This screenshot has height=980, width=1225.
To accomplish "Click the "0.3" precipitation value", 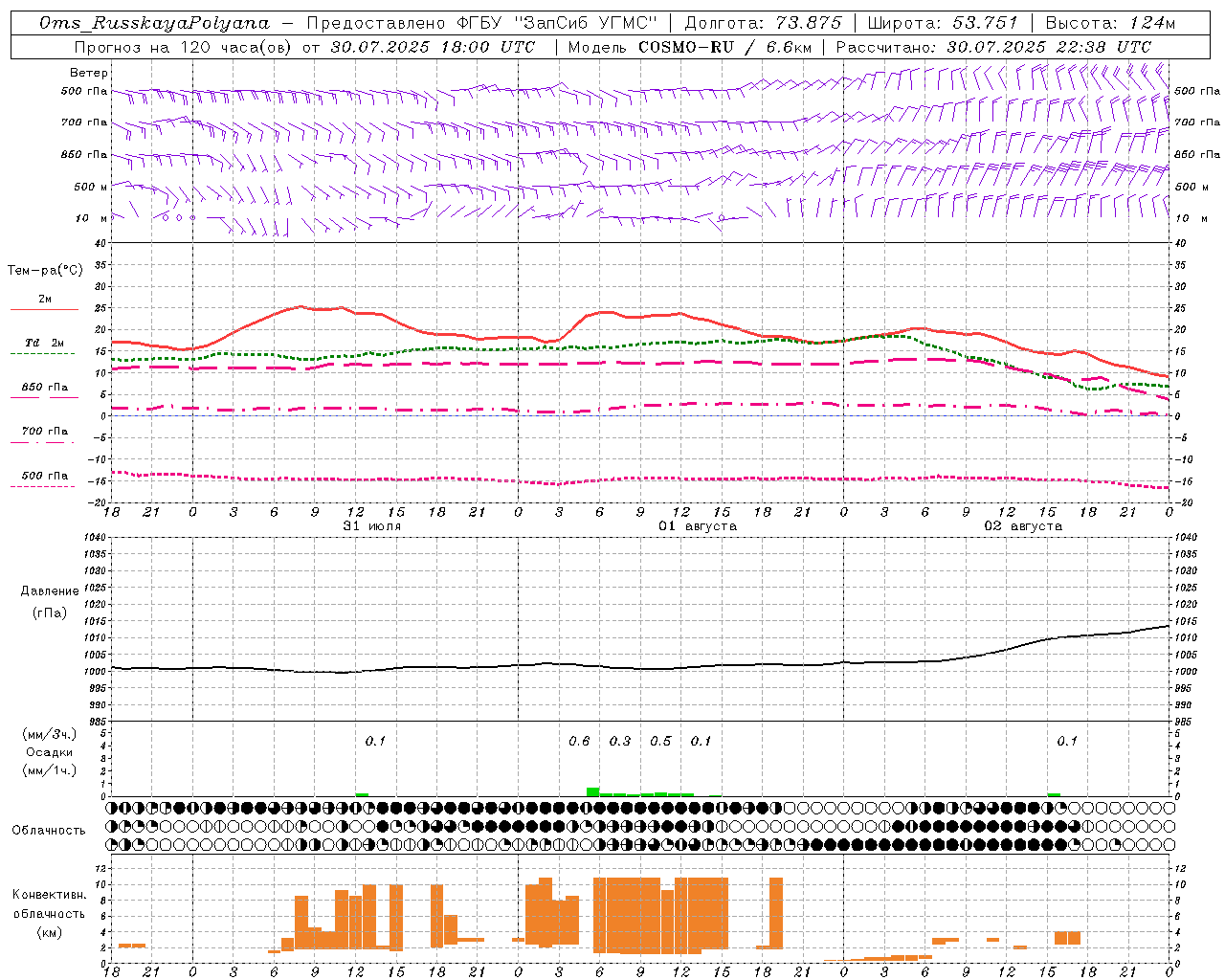I will (x=620, y=741).
